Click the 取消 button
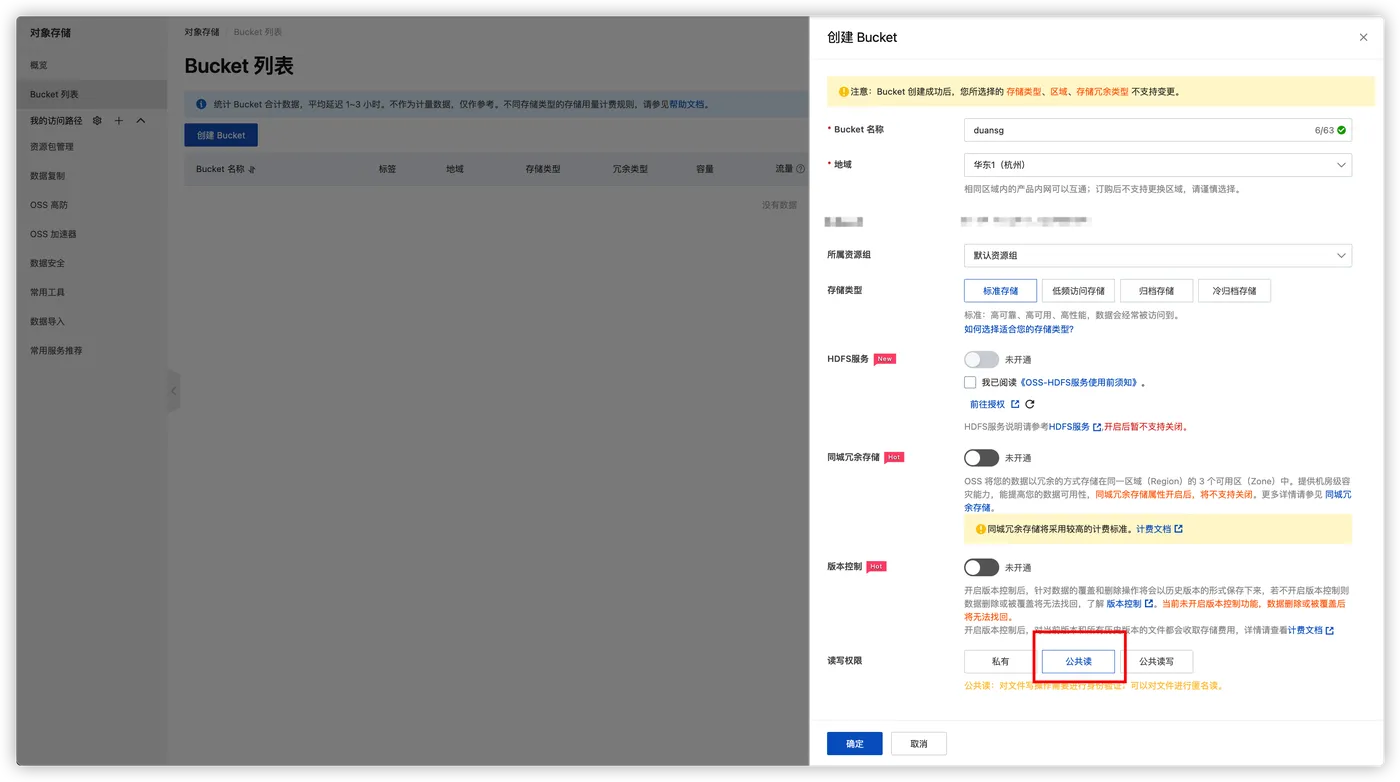This screenshot has width=1400, height=782. pyautogui.click(x=919, y=744)
